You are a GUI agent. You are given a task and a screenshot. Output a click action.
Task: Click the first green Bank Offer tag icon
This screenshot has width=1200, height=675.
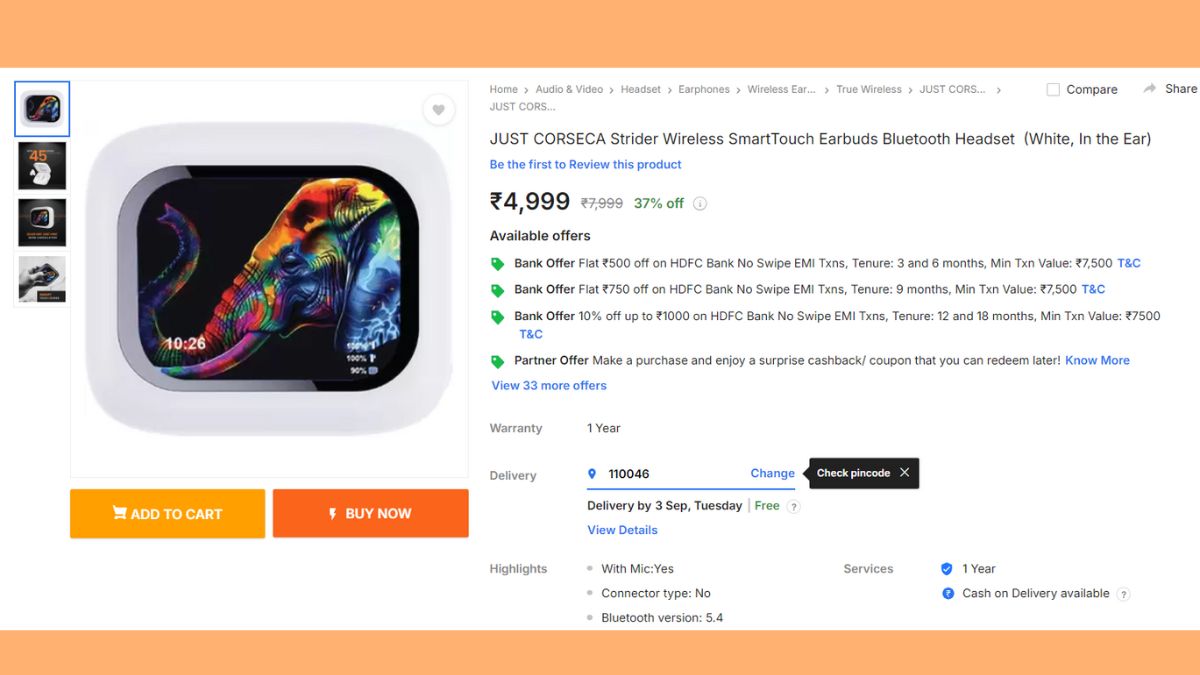pos(497,264)
